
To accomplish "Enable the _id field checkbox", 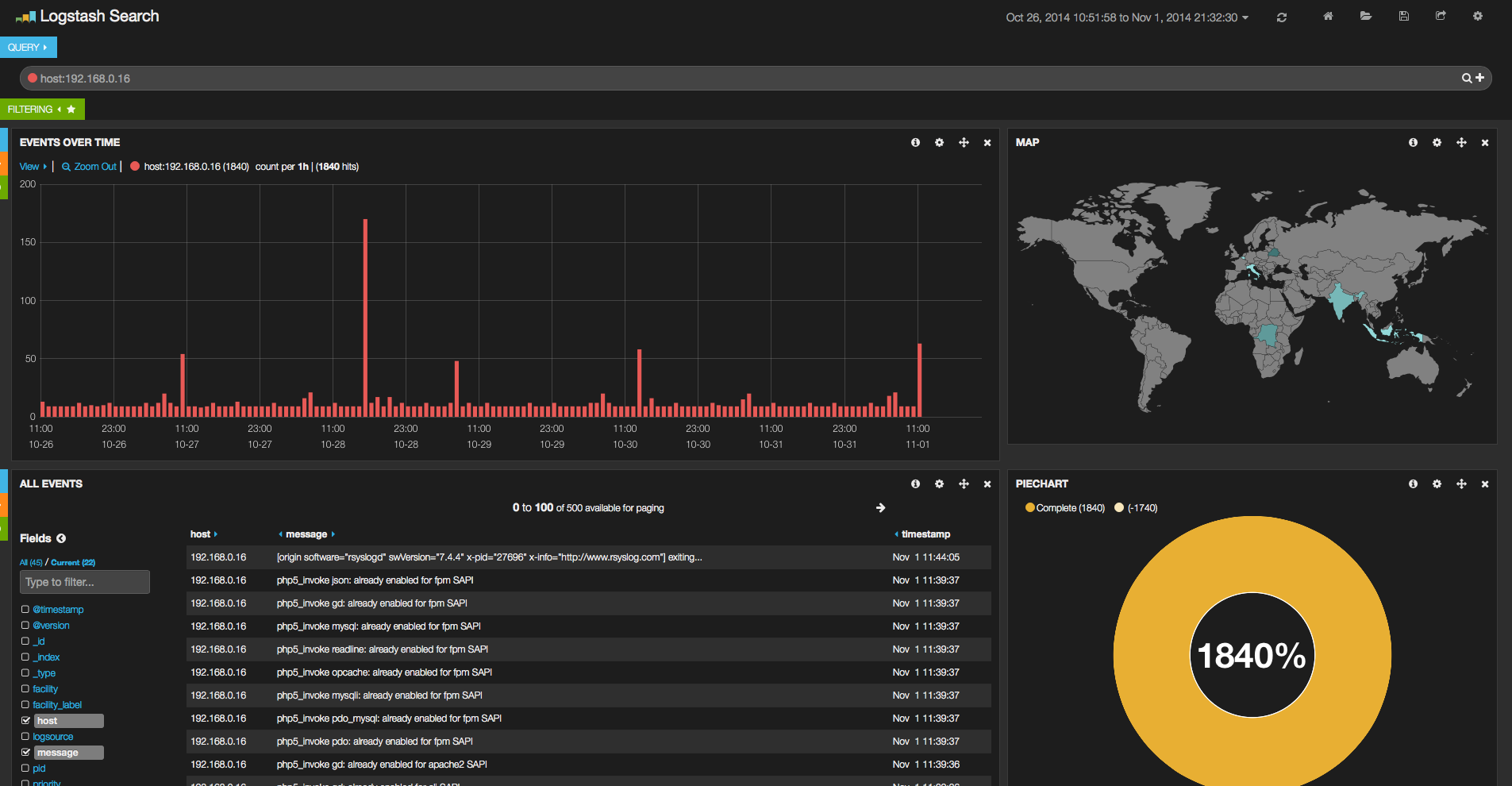I will click(25, 642).
